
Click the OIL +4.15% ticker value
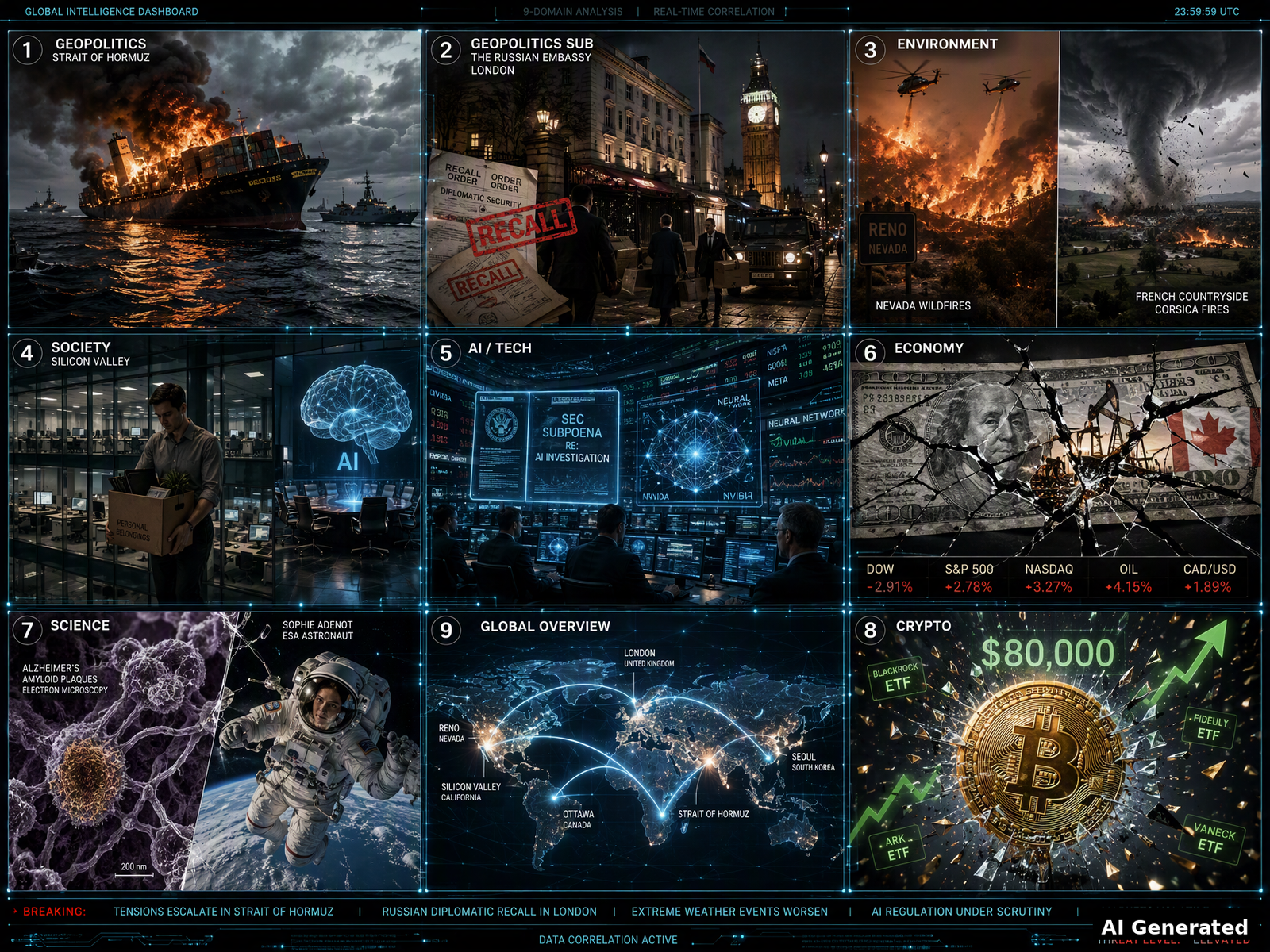coord(1129,587)
